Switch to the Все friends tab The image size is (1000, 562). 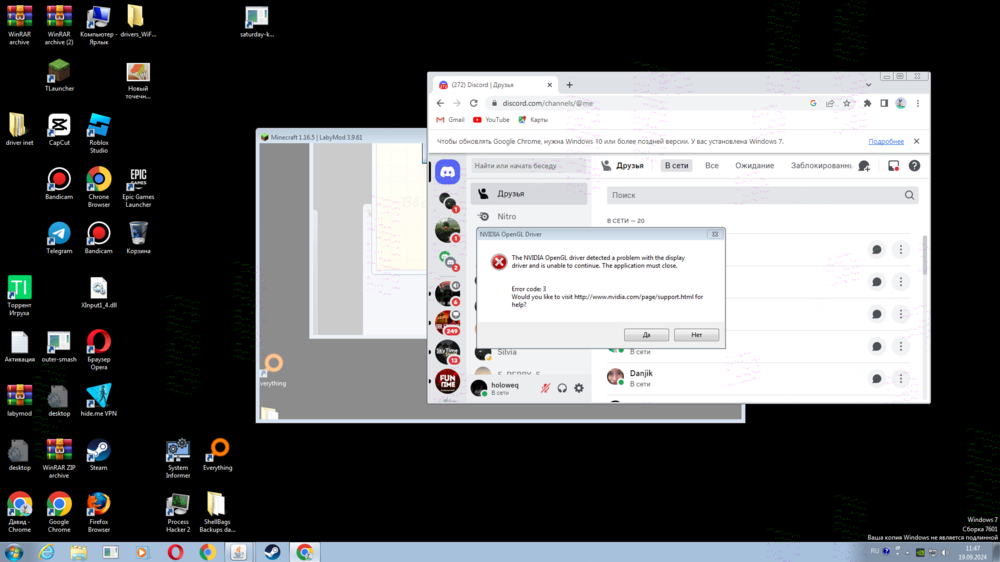tap(712, 166)
